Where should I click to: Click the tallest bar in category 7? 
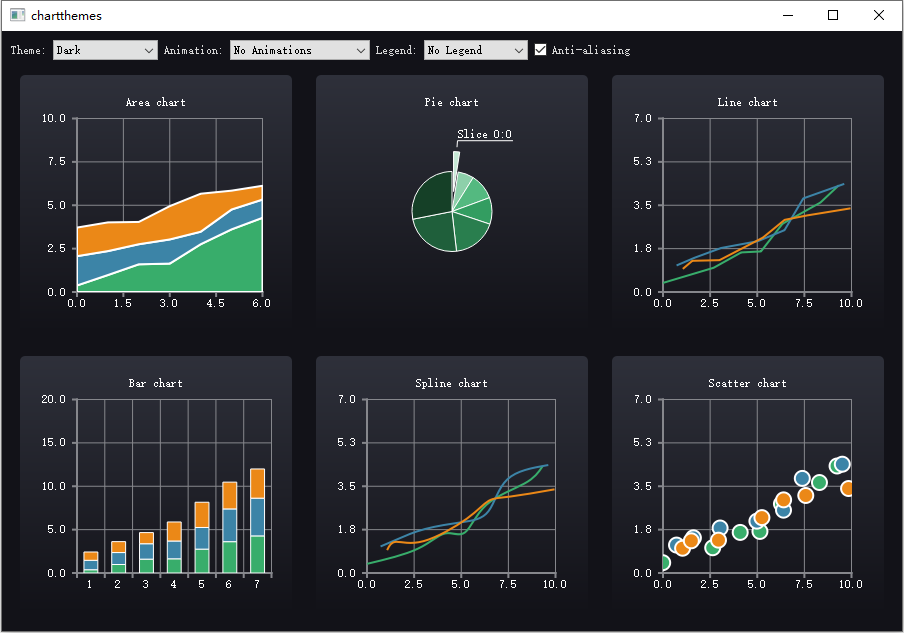click(257, 521)
